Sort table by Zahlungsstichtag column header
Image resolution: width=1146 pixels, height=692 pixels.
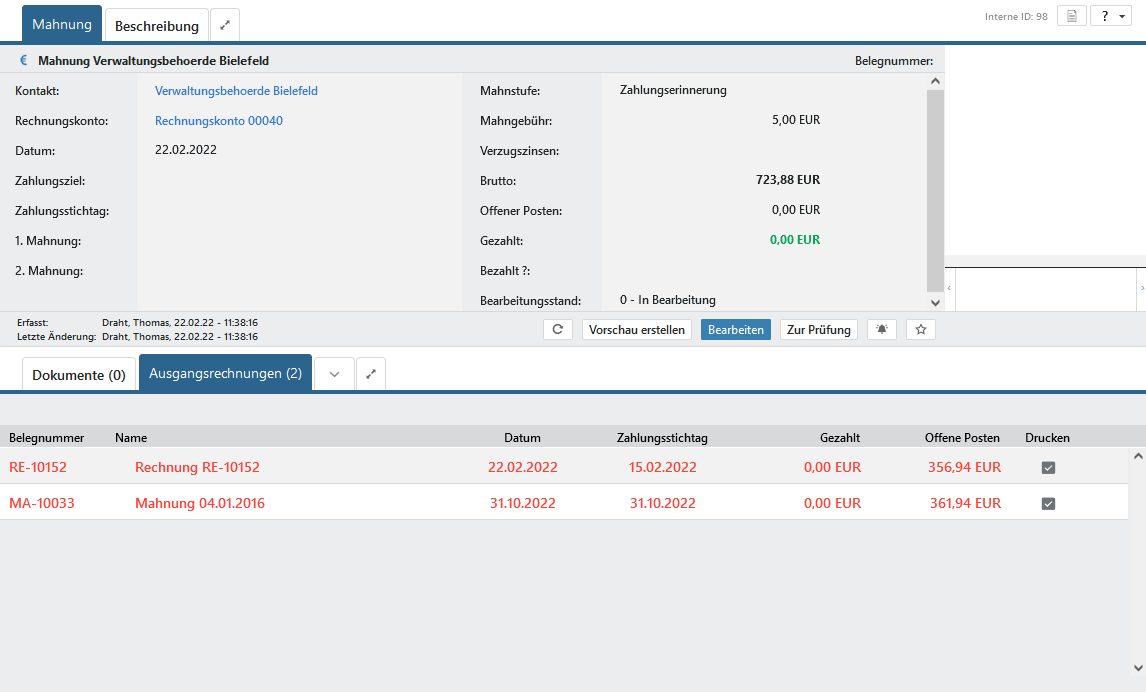tap(662, 438)
